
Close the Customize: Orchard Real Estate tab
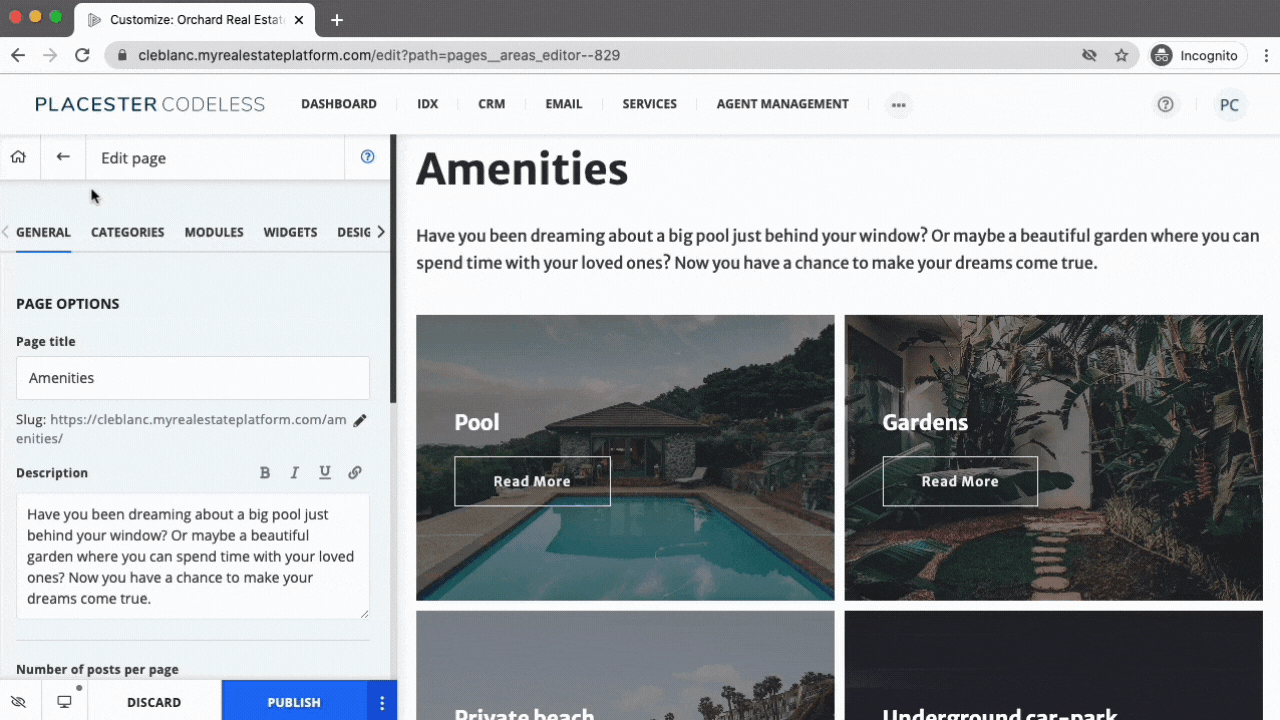299,20
